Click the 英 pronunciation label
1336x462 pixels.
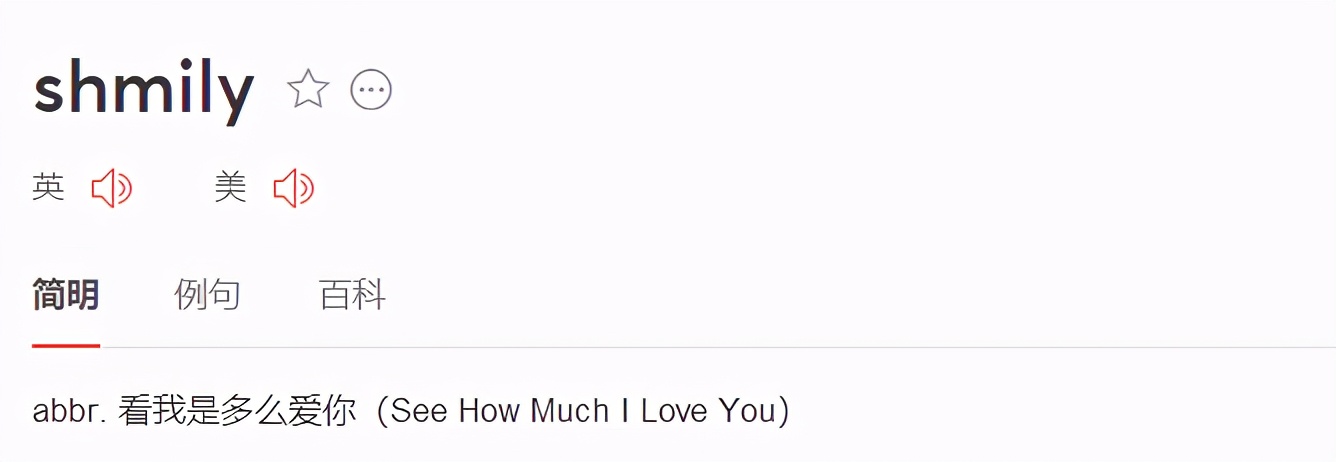[x=48, y=187]
